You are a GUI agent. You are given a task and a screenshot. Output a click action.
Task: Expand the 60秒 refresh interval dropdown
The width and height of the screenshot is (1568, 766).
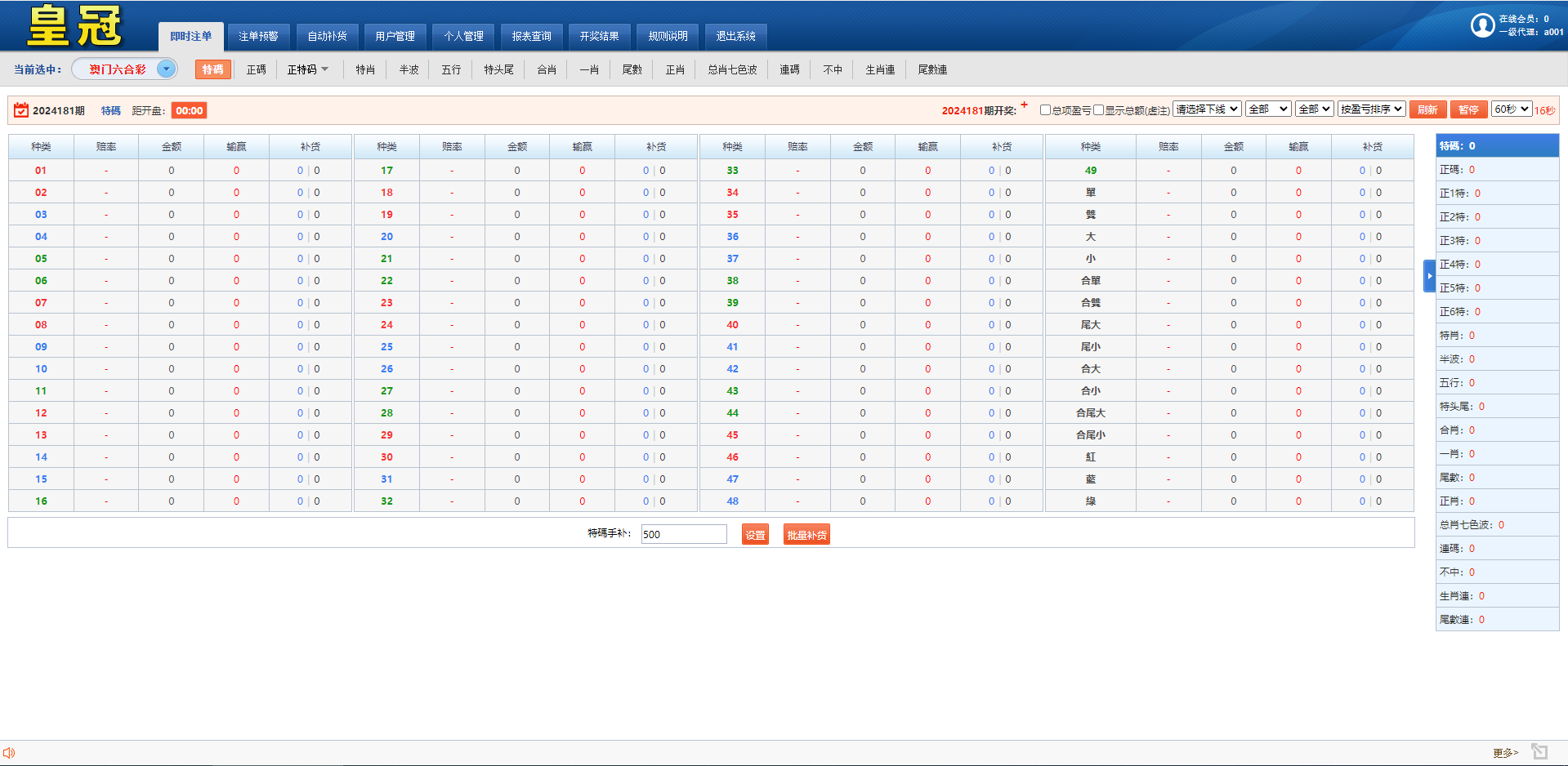click(1511, 109)
